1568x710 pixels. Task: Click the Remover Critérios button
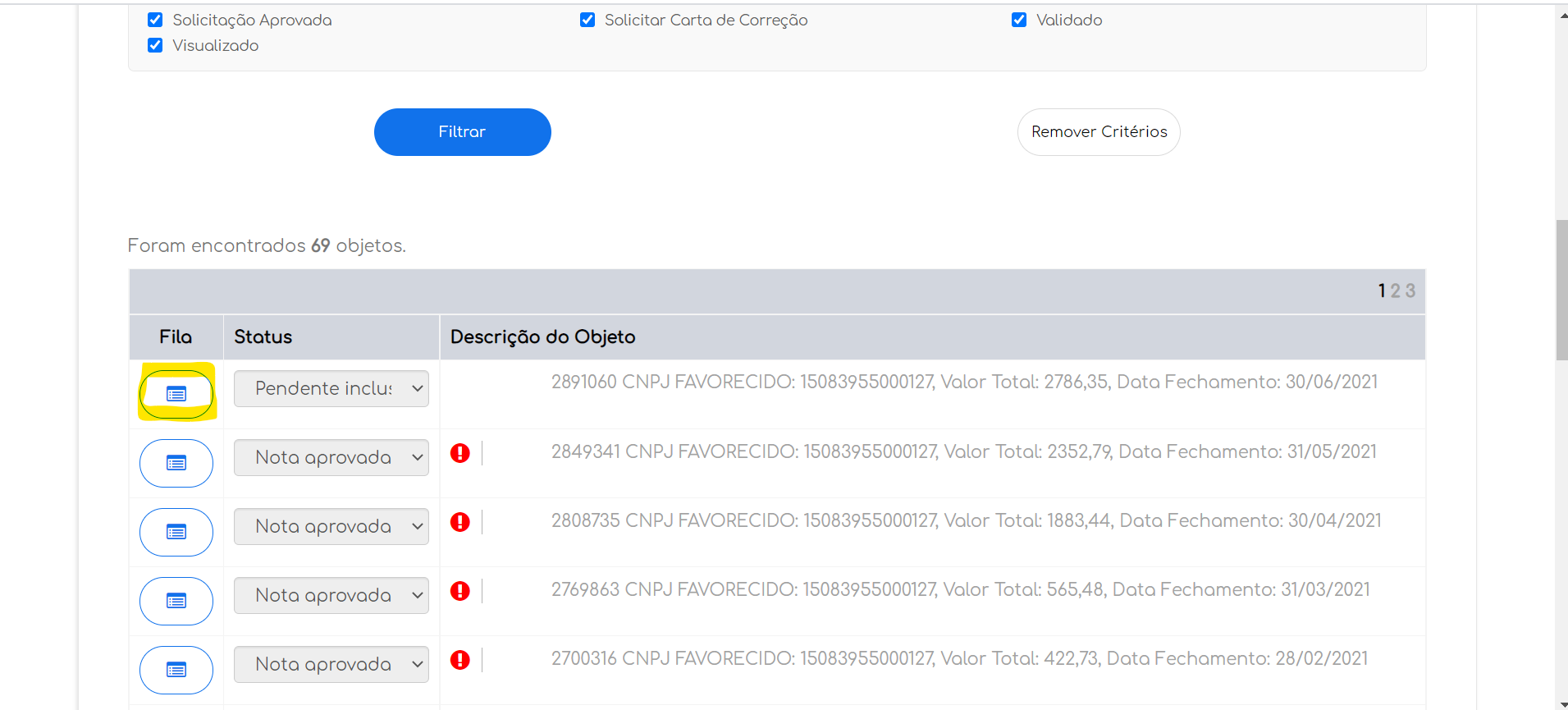coord(1099,132)
